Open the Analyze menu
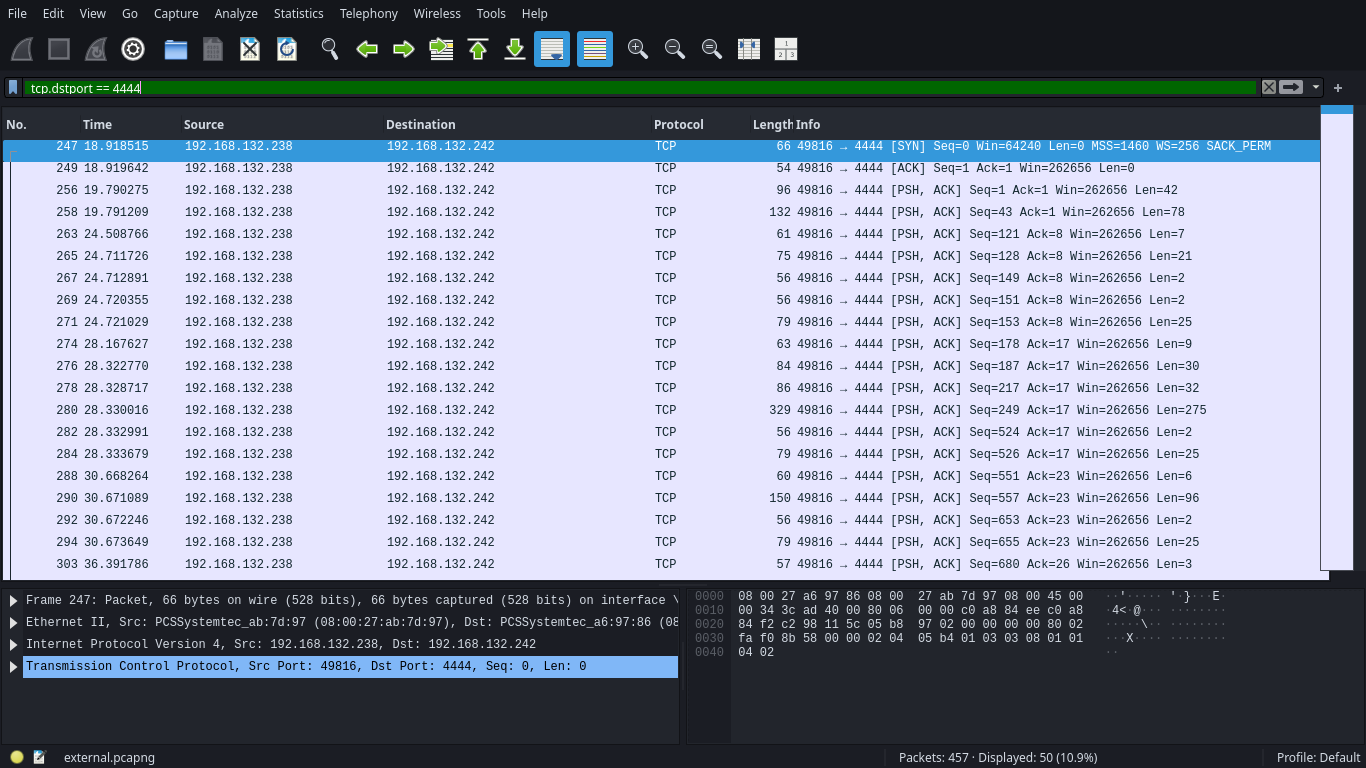Image resolution: width=1366 pixels, height=768 pixels. pyautogui.click(x=236, y=14)
